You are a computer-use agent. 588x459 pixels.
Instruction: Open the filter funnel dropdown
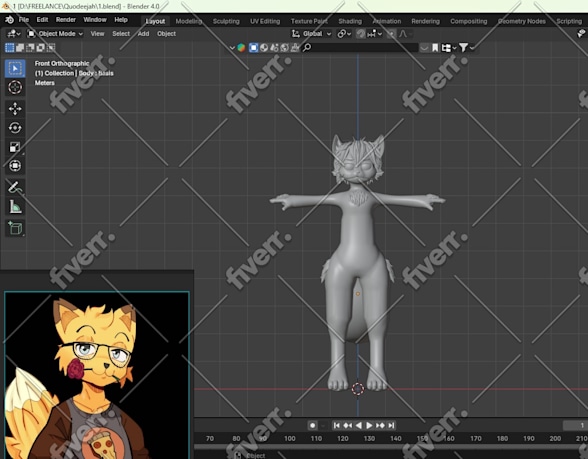pos(466,48)
